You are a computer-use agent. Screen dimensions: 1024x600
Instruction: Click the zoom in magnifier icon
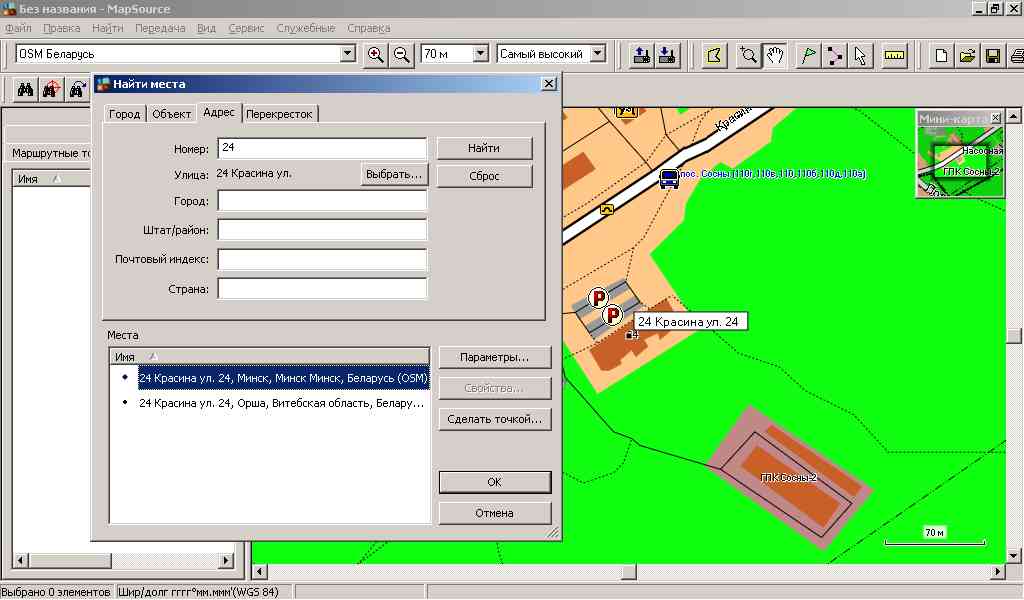click(x=376, y=55)
